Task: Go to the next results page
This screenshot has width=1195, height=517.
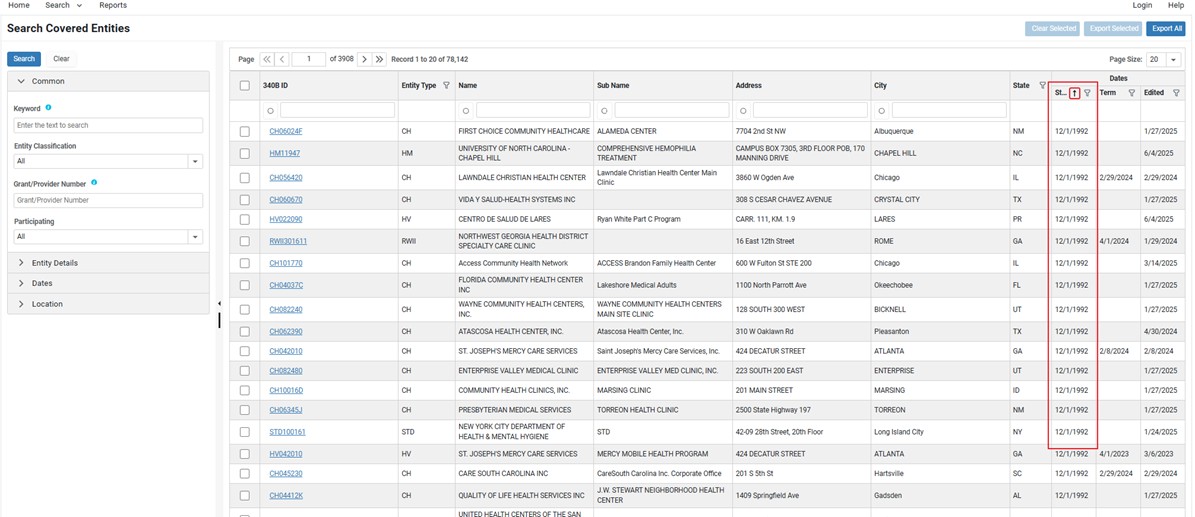Action: [364, 60]
